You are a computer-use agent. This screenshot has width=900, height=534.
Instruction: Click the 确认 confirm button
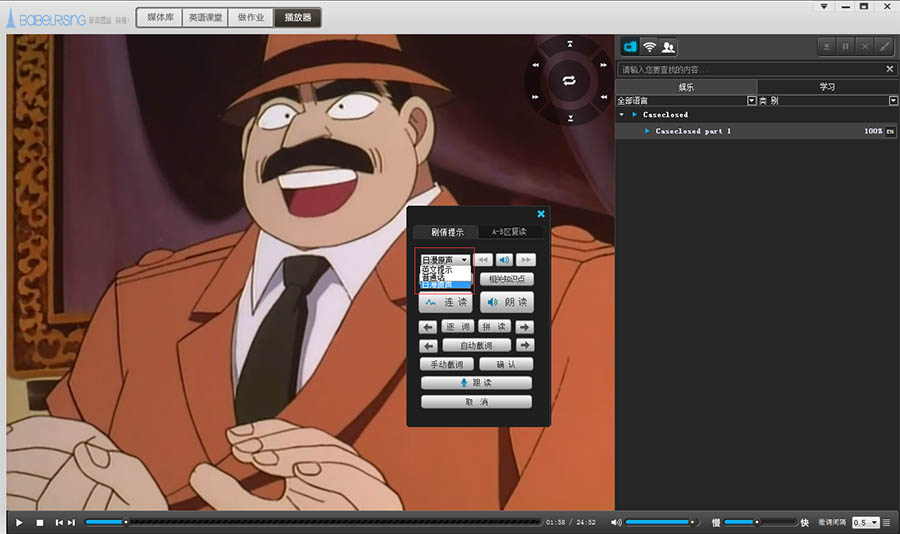[x=506, y=364]
